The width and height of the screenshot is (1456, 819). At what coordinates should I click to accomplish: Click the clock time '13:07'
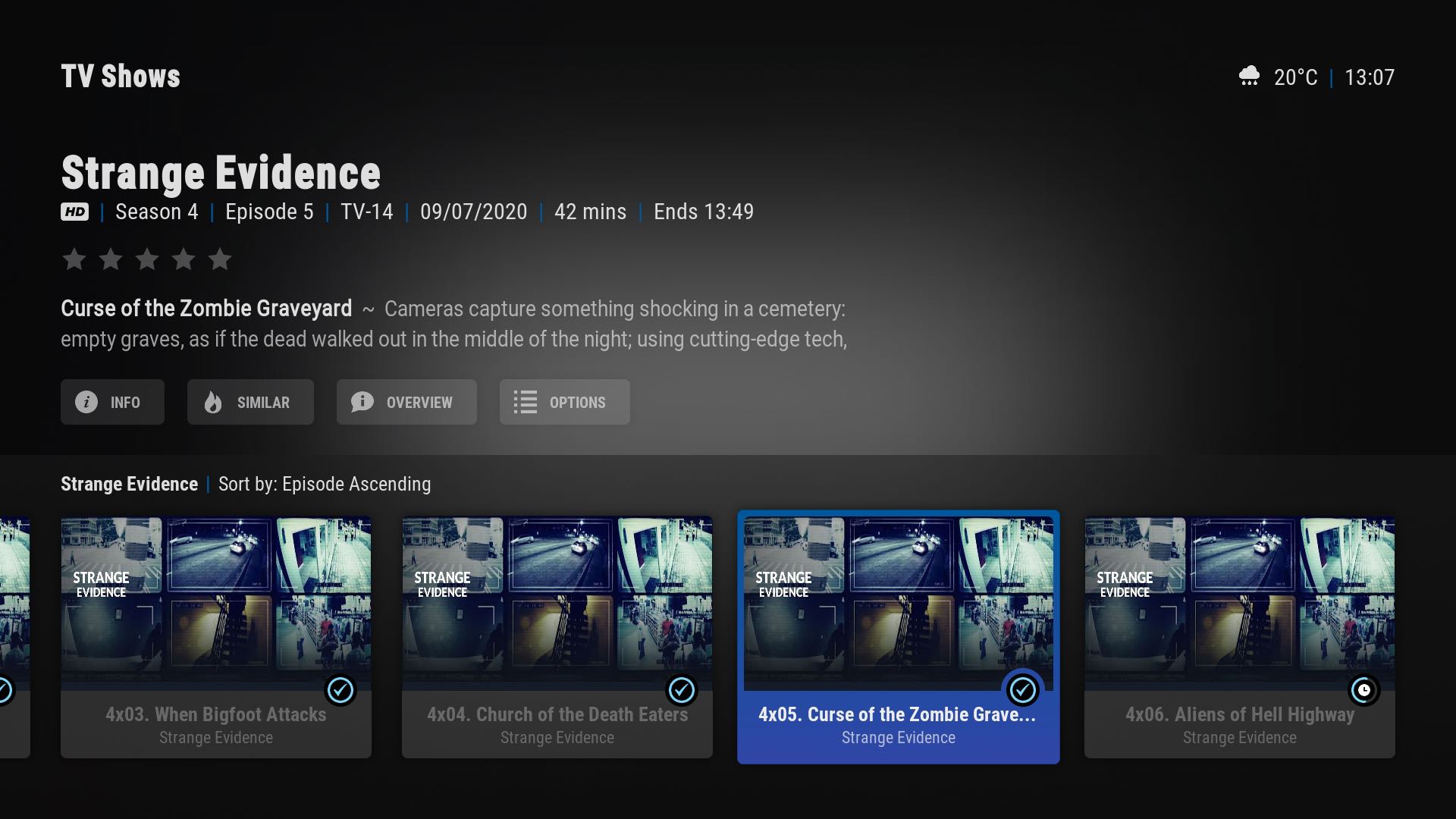pos(1370,77)
